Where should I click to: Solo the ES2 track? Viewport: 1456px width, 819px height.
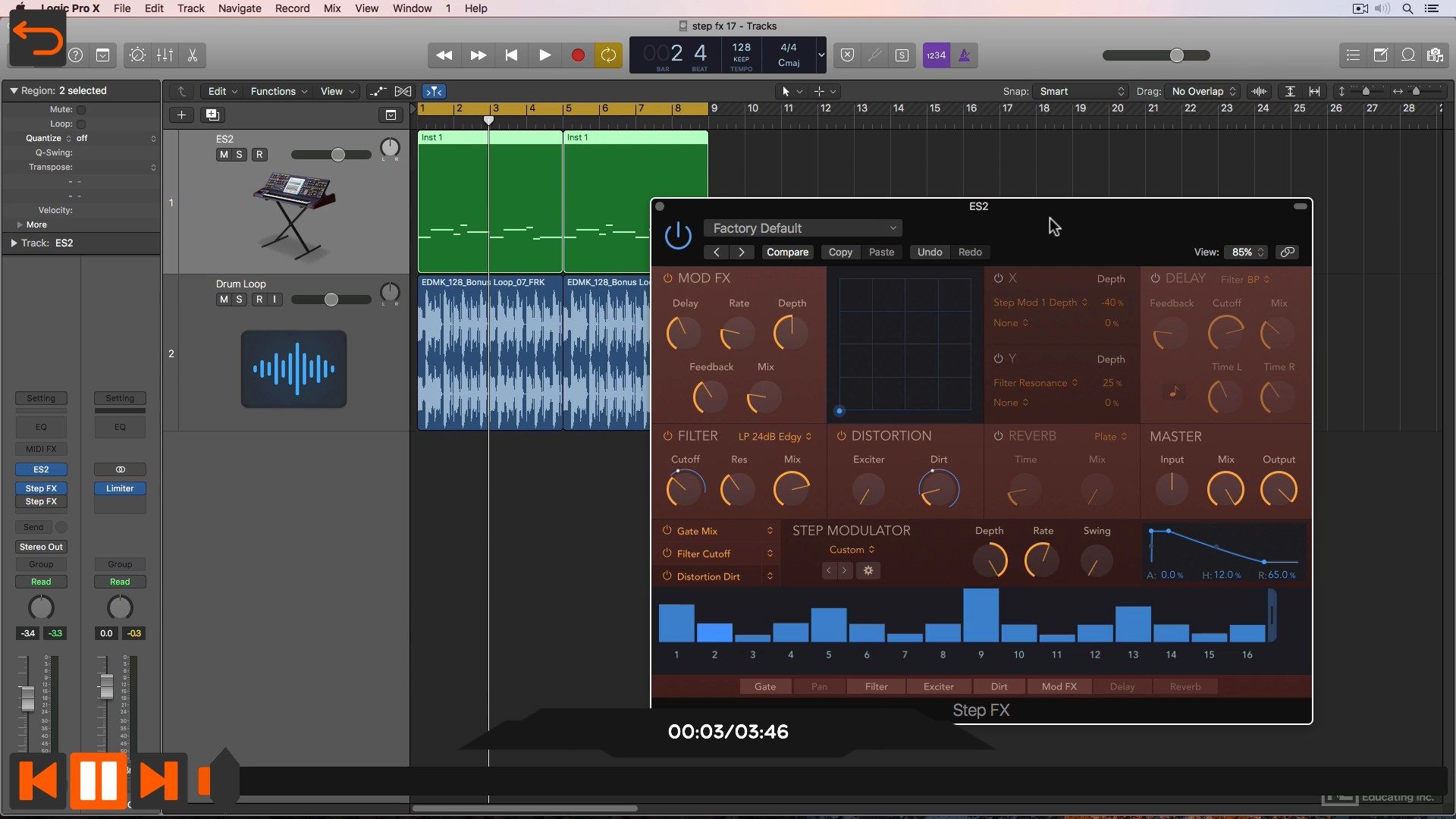(240, 155)
